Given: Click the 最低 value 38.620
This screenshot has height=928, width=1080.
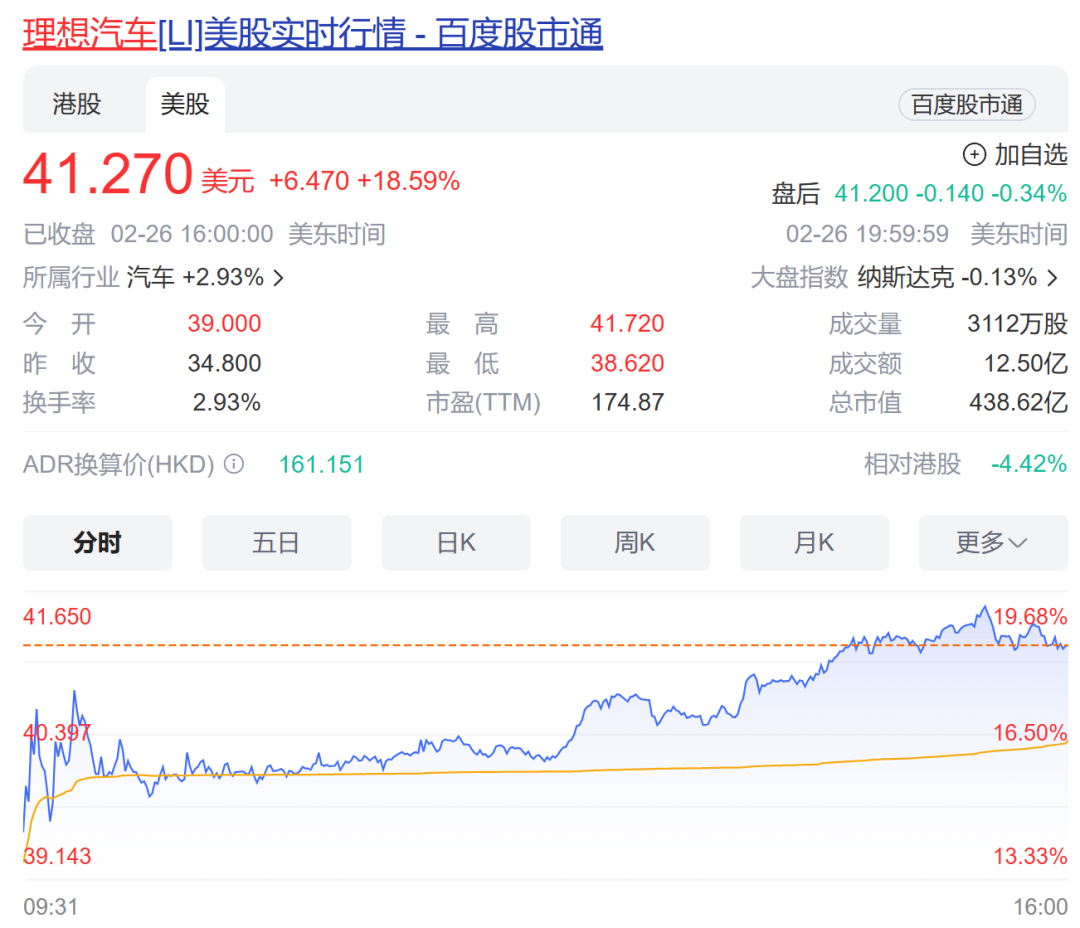Looking at the screenshot, I should (x=627, y=363).
